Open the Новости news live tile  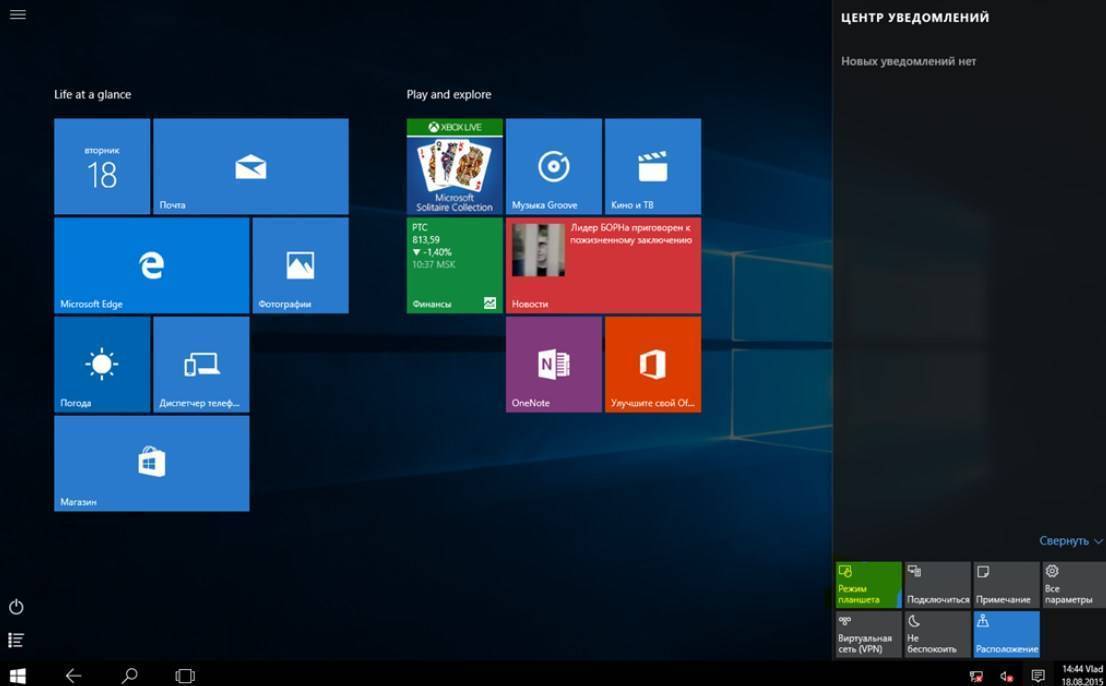pos(603,265)
